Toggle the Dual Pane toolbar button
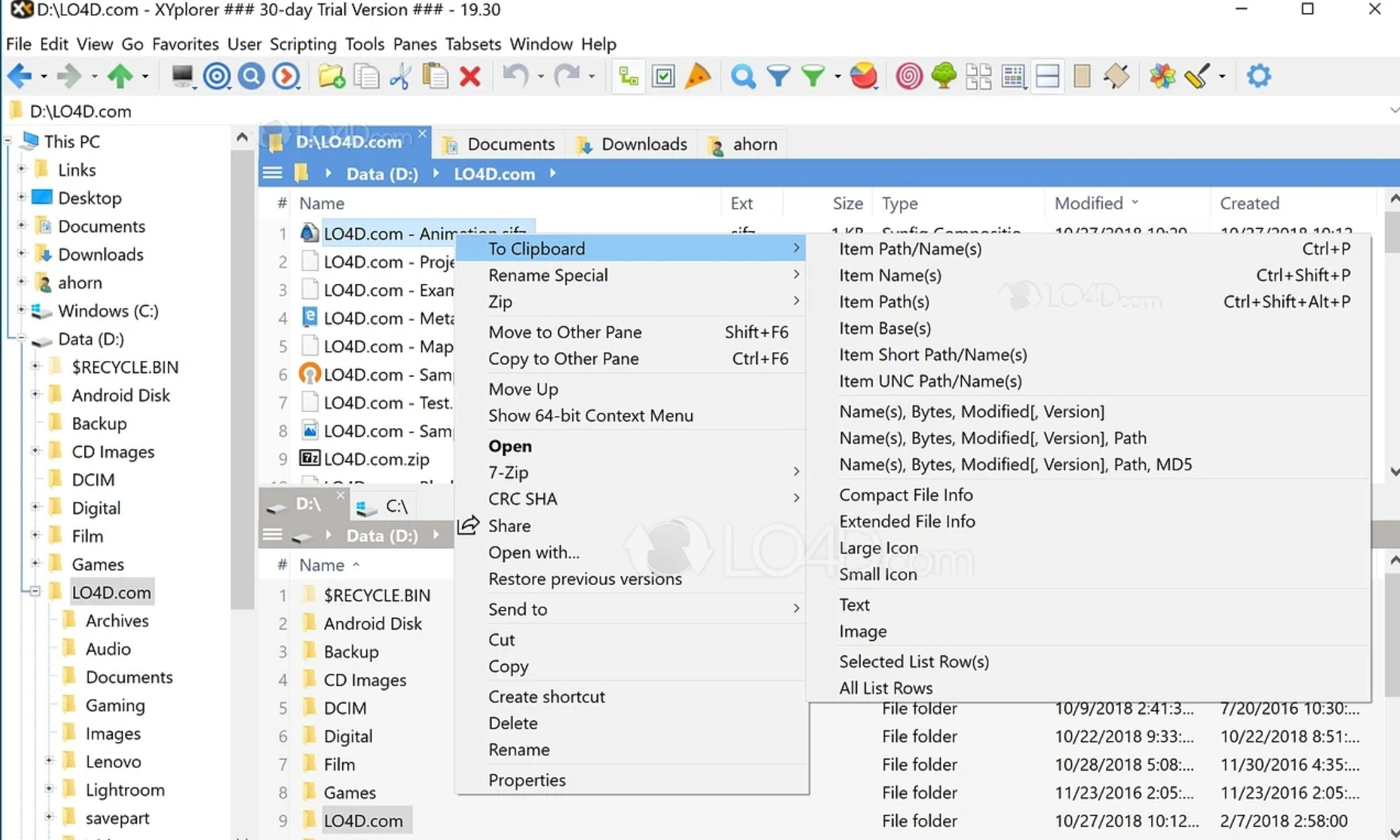 1048,76
